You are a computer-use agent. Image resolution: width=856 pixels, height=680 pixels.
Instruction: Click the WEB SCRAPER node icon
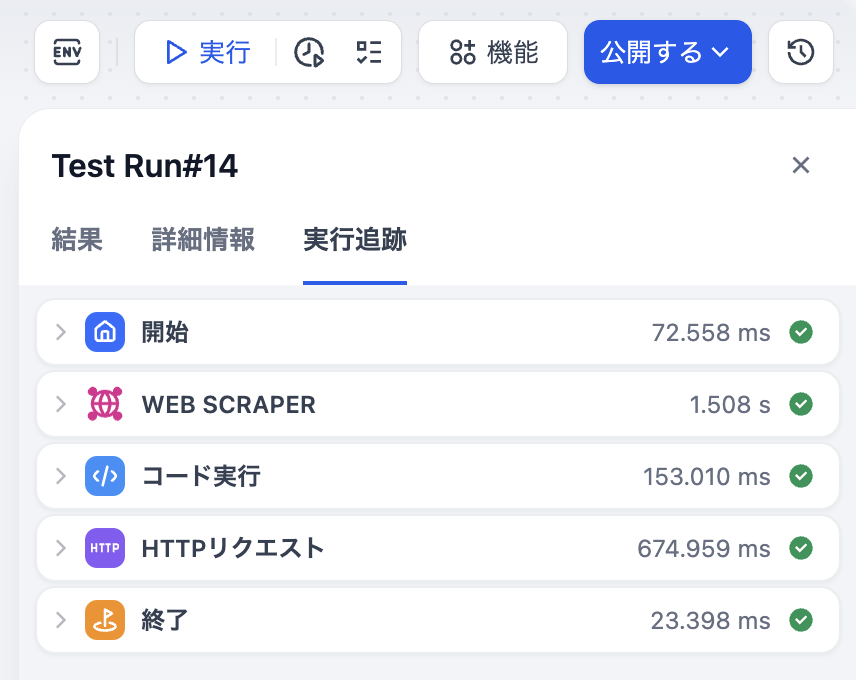tap(105, 404)
